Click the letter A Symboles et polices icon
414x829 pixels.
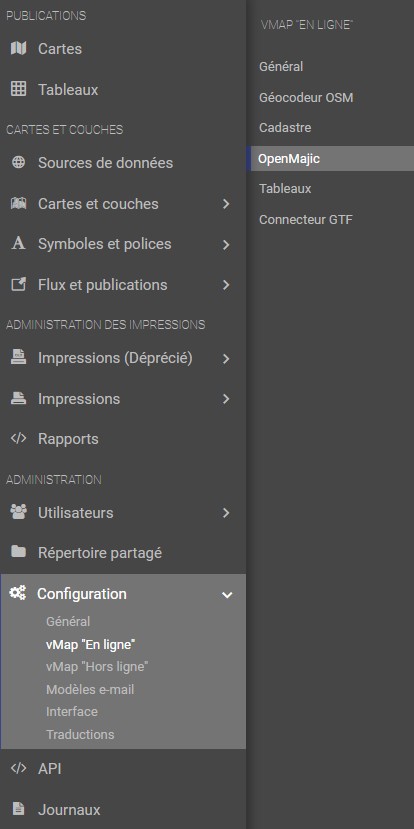(19, 244)
